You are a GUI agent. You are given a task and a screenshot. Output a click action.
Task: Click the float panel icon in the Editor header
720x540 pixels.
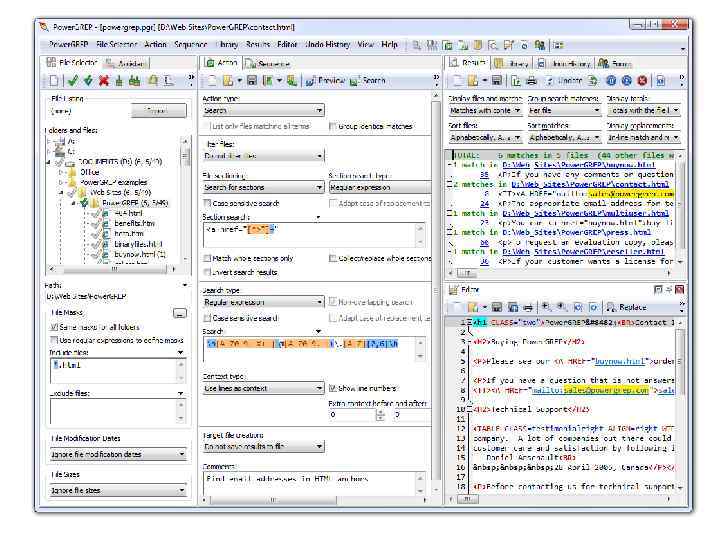658,289
